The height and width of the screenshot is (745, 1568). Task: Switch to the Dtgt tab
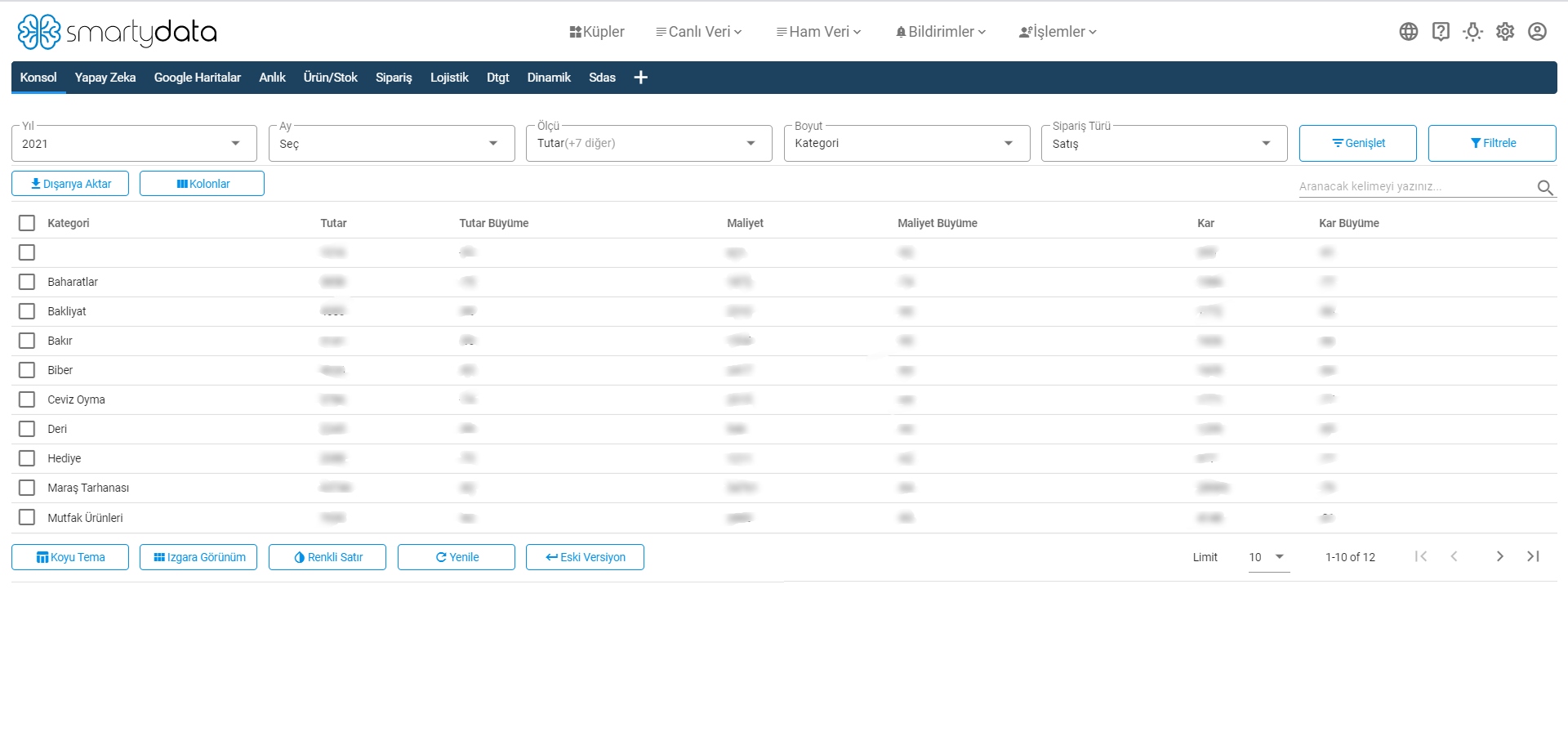point(498,78)
